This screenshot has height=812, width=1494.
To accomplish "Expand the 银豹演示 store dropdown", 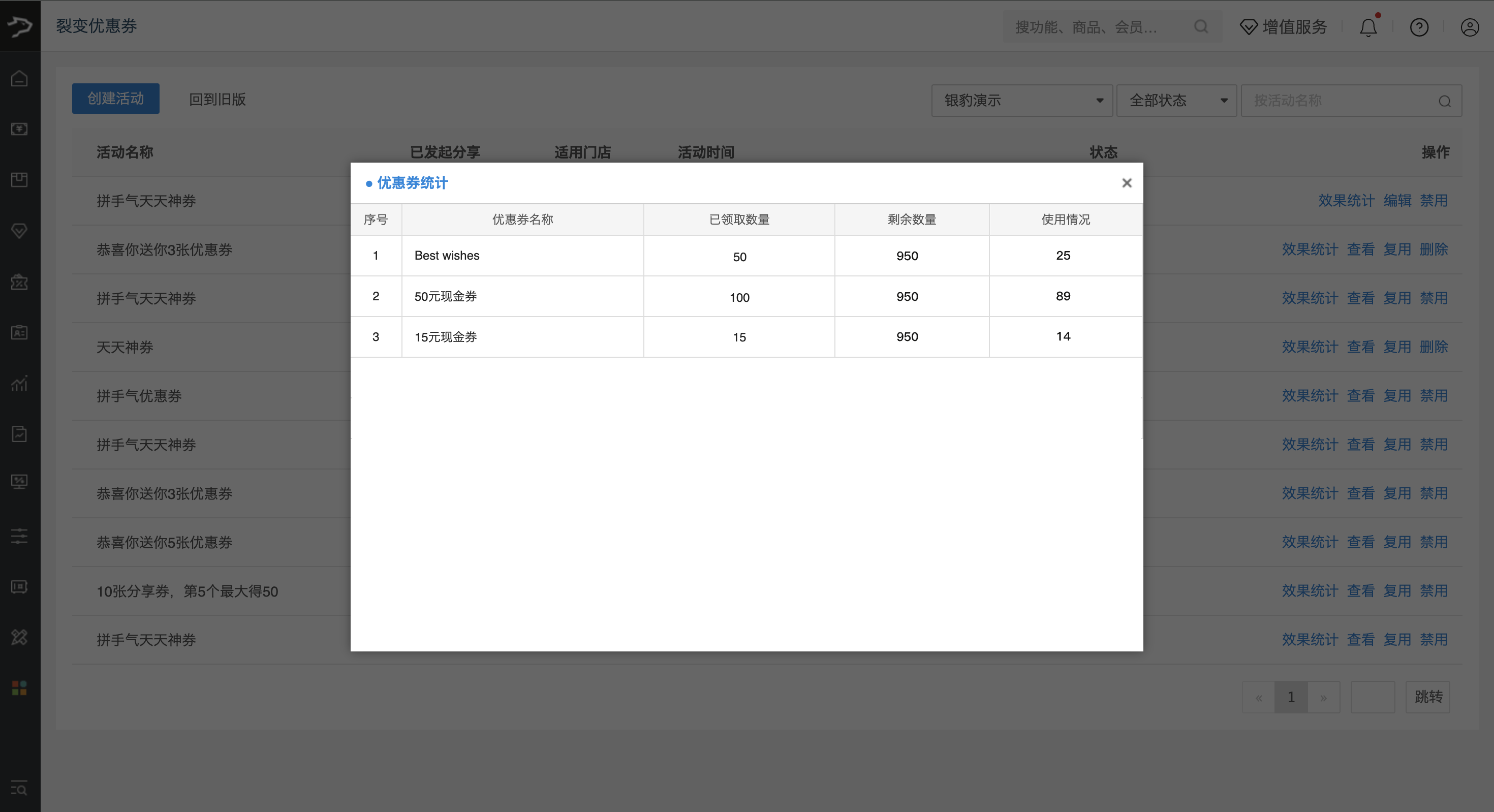I will [1022, 100].
